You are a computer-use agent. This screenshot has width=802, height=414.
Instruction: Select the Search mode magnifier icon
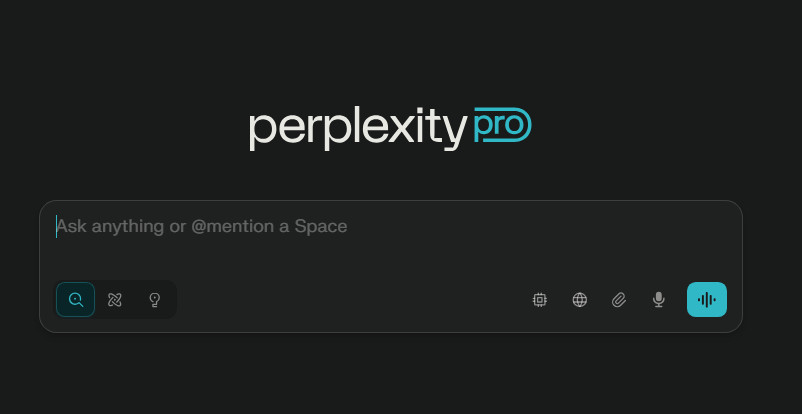pyautogui.click(x=75, y=299)
